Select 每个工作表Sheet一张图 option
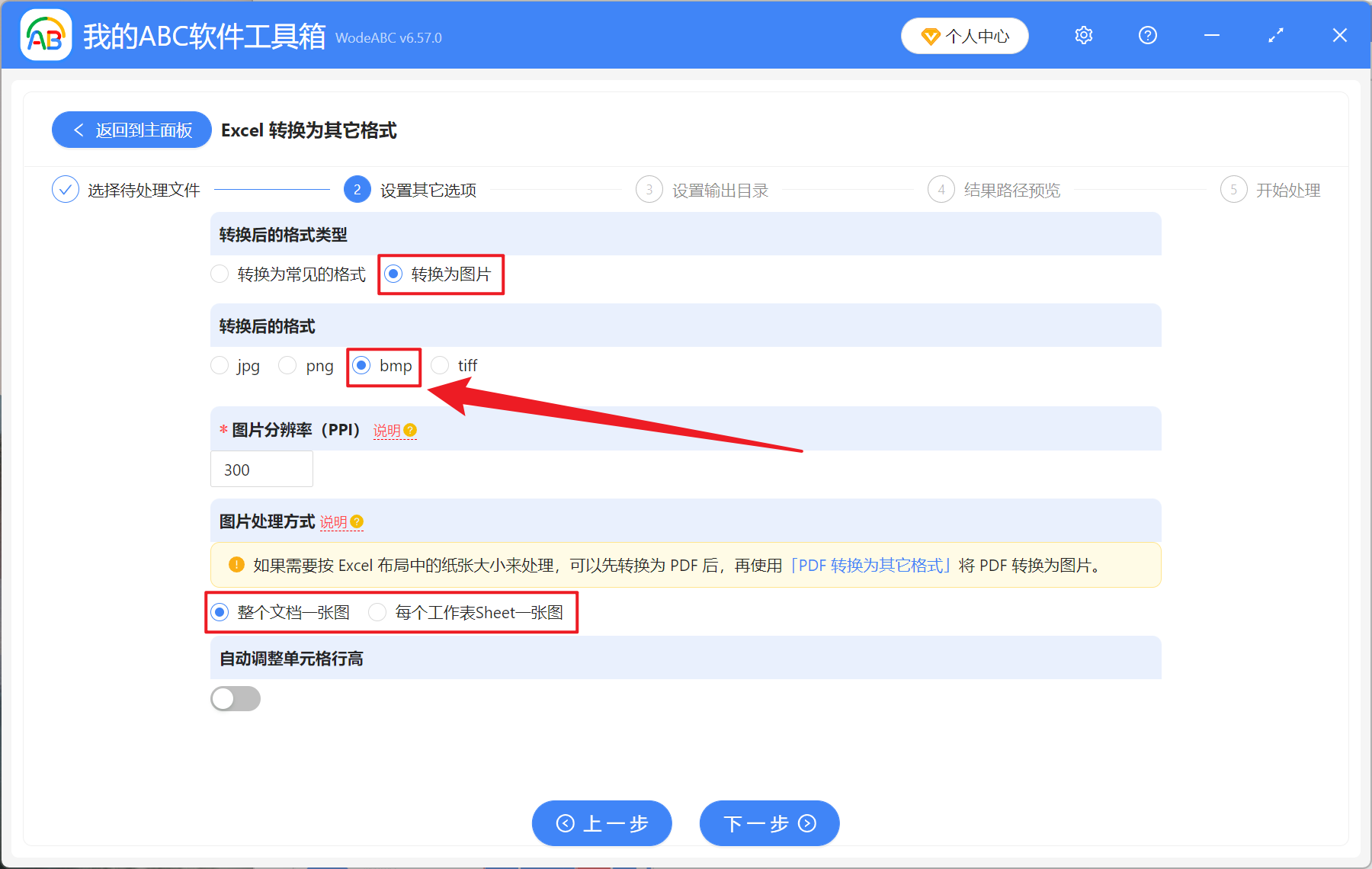This screenshot has height=869, width=1372. pyautogui.click(x=377, y=612)
